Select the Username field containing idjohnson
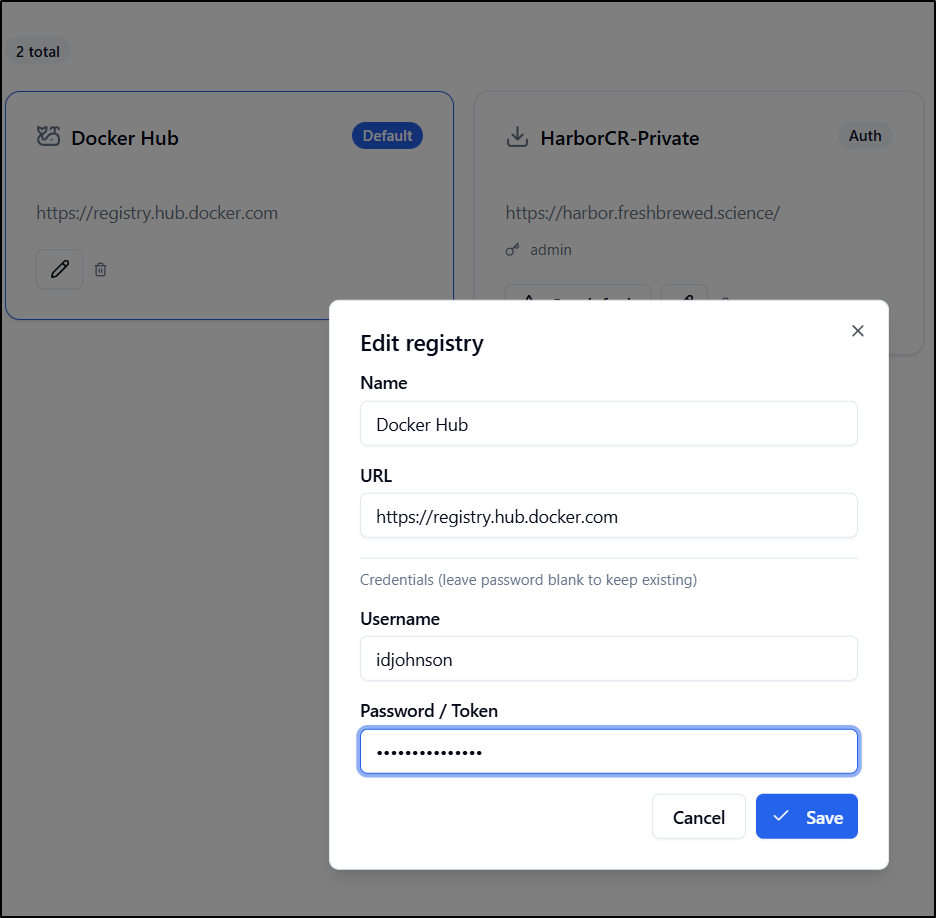 [x=608, y=659]
